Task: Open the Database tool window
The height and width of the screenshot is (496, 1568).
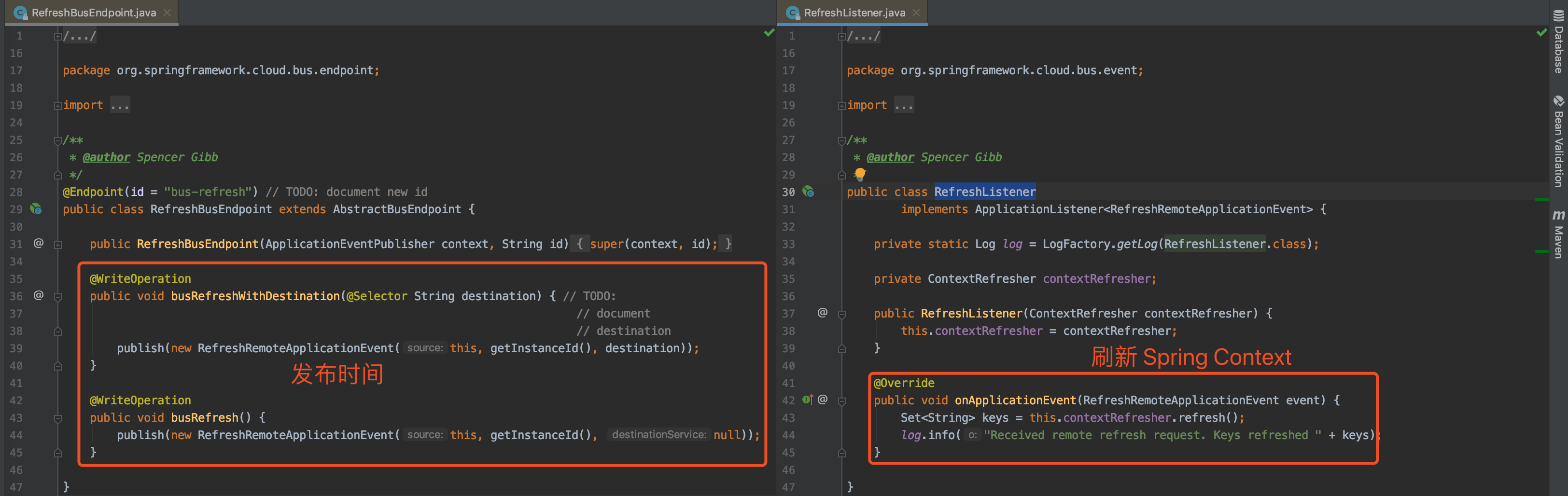Action: [1558, 41]
